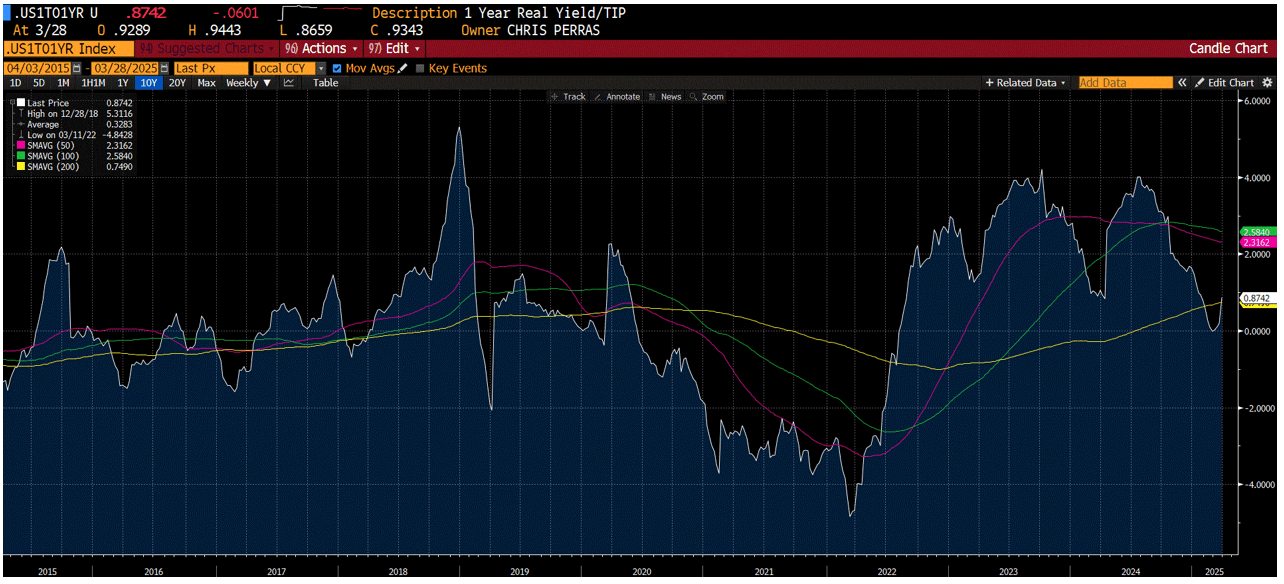1284x584 pixels.
Task: Open News on the chart toolbar
Action: click(x=673, y=96)
